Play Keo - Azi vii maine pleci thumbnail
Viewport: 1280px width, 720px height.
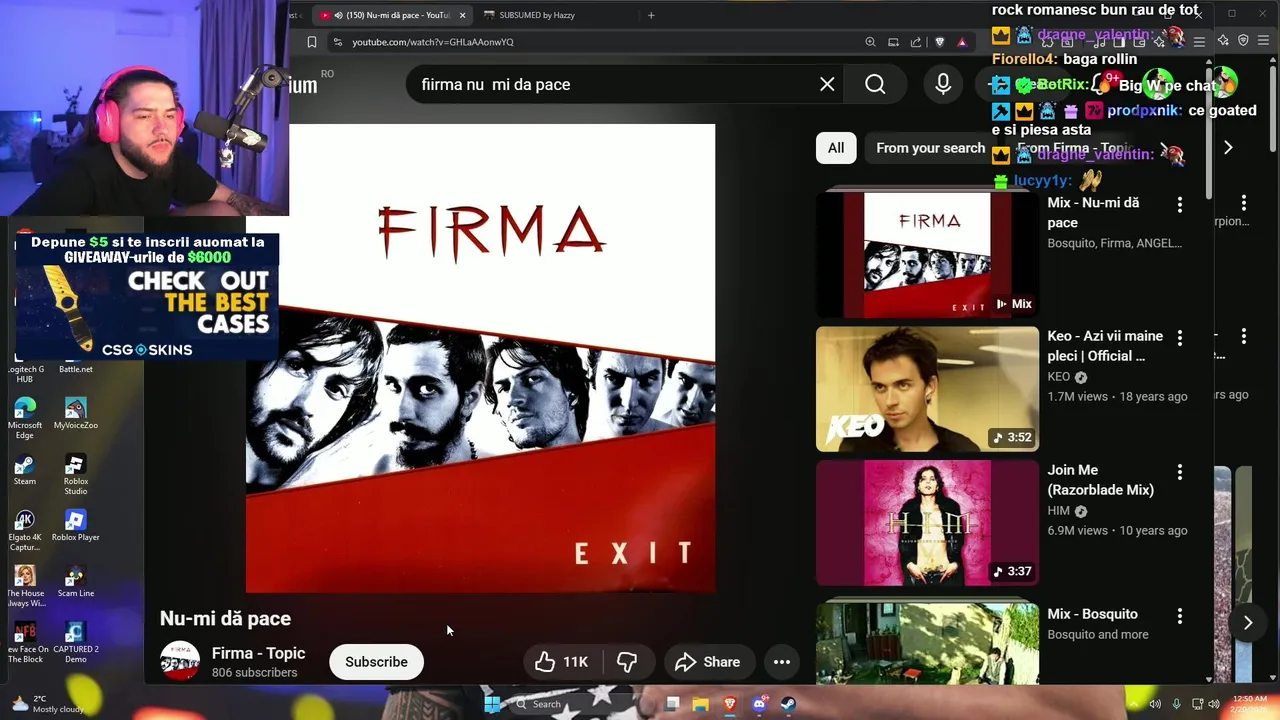point(927,389)
